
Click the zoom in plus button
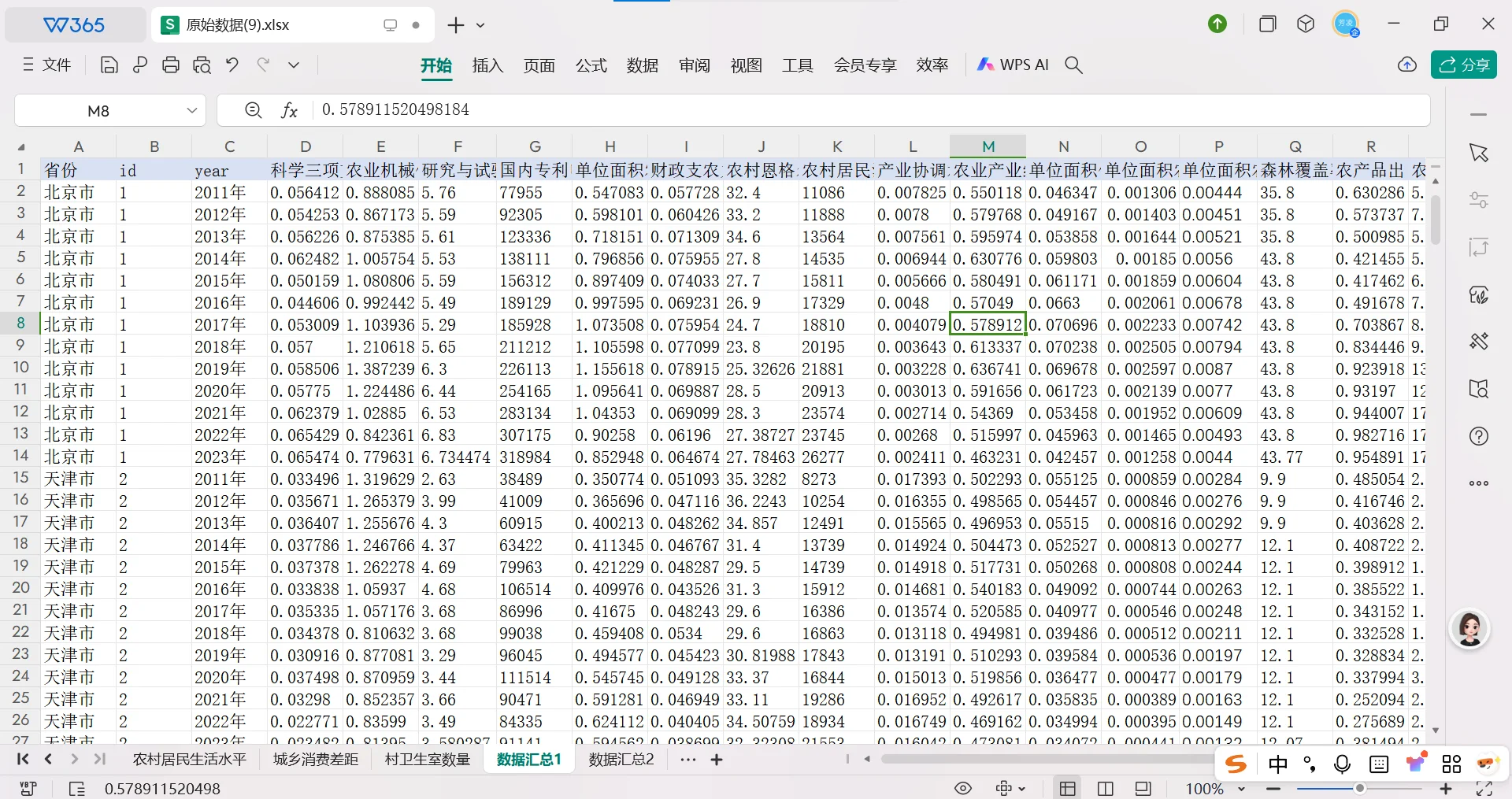(x=1446, y=788)
